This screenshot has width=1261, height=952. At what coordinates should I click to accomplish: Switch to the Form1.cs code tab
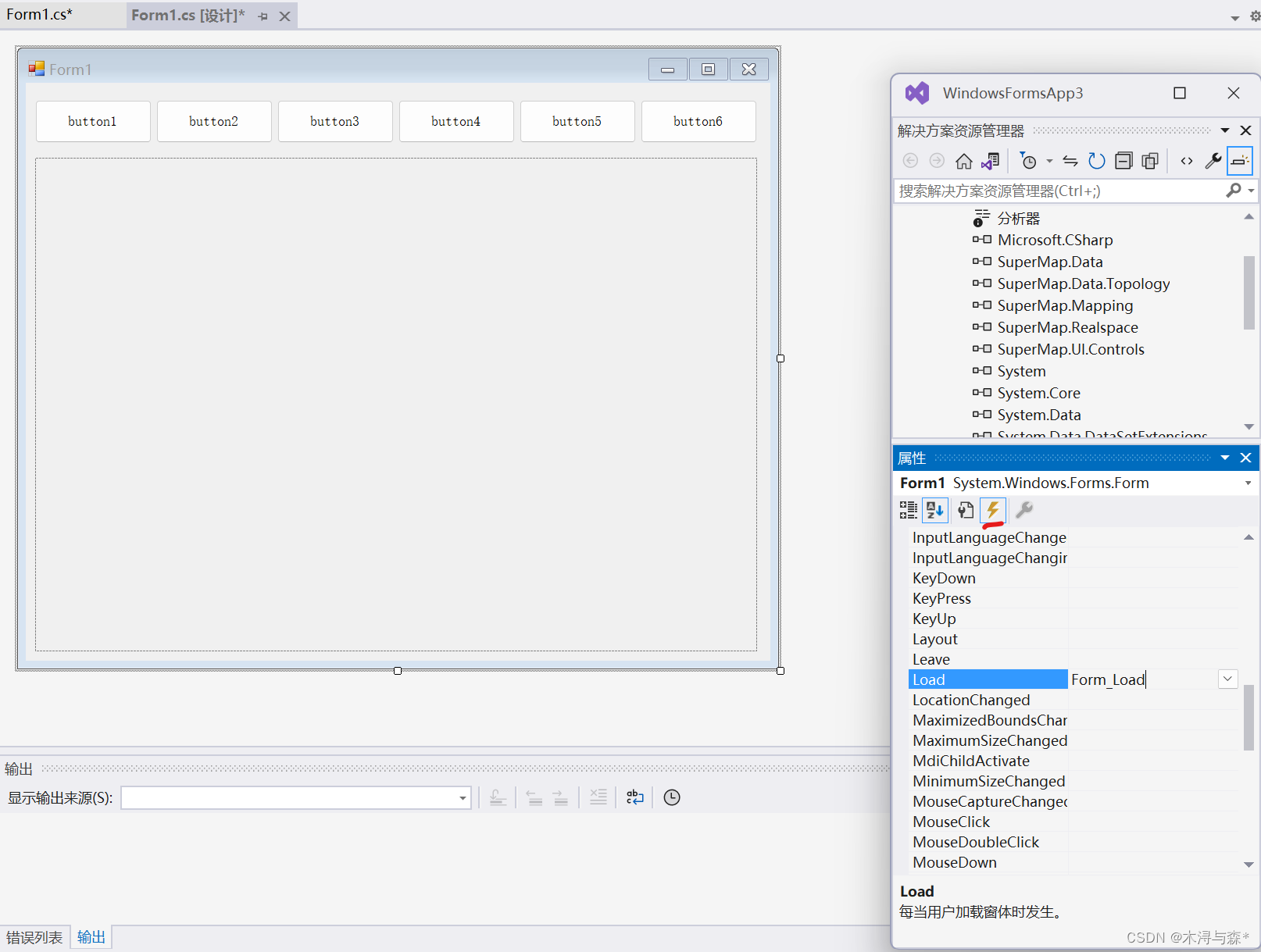41,14
